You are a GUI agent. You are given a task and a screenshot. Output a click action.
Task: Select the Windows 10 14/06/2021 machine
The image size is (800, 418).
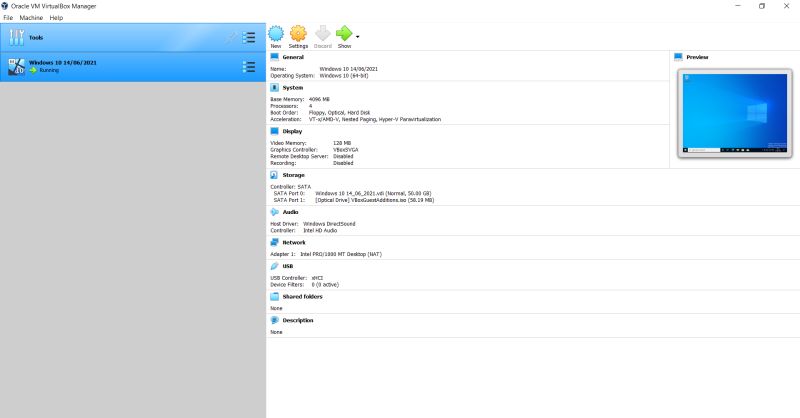click(x=133, y=66)
